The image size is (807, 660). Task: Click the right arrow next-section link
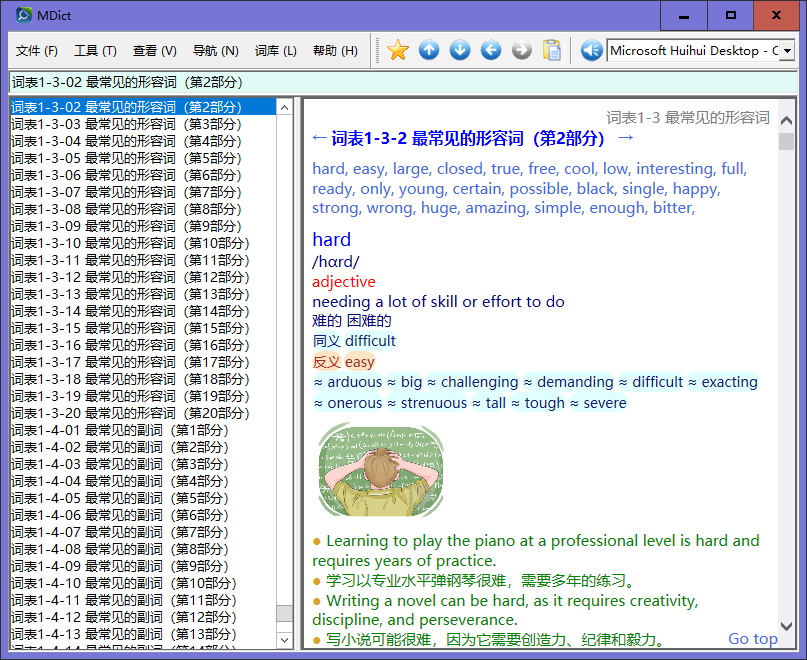coord(626,138)
